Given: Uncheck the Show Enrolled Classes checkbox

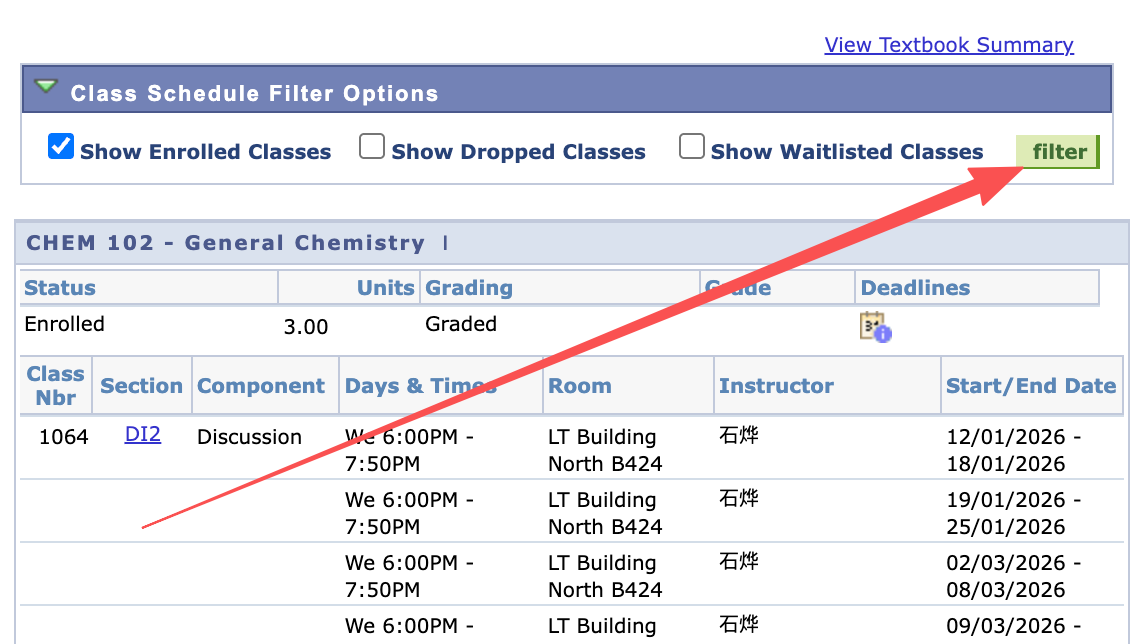Looking at the screenshot, I should click(x=61, y=147).
